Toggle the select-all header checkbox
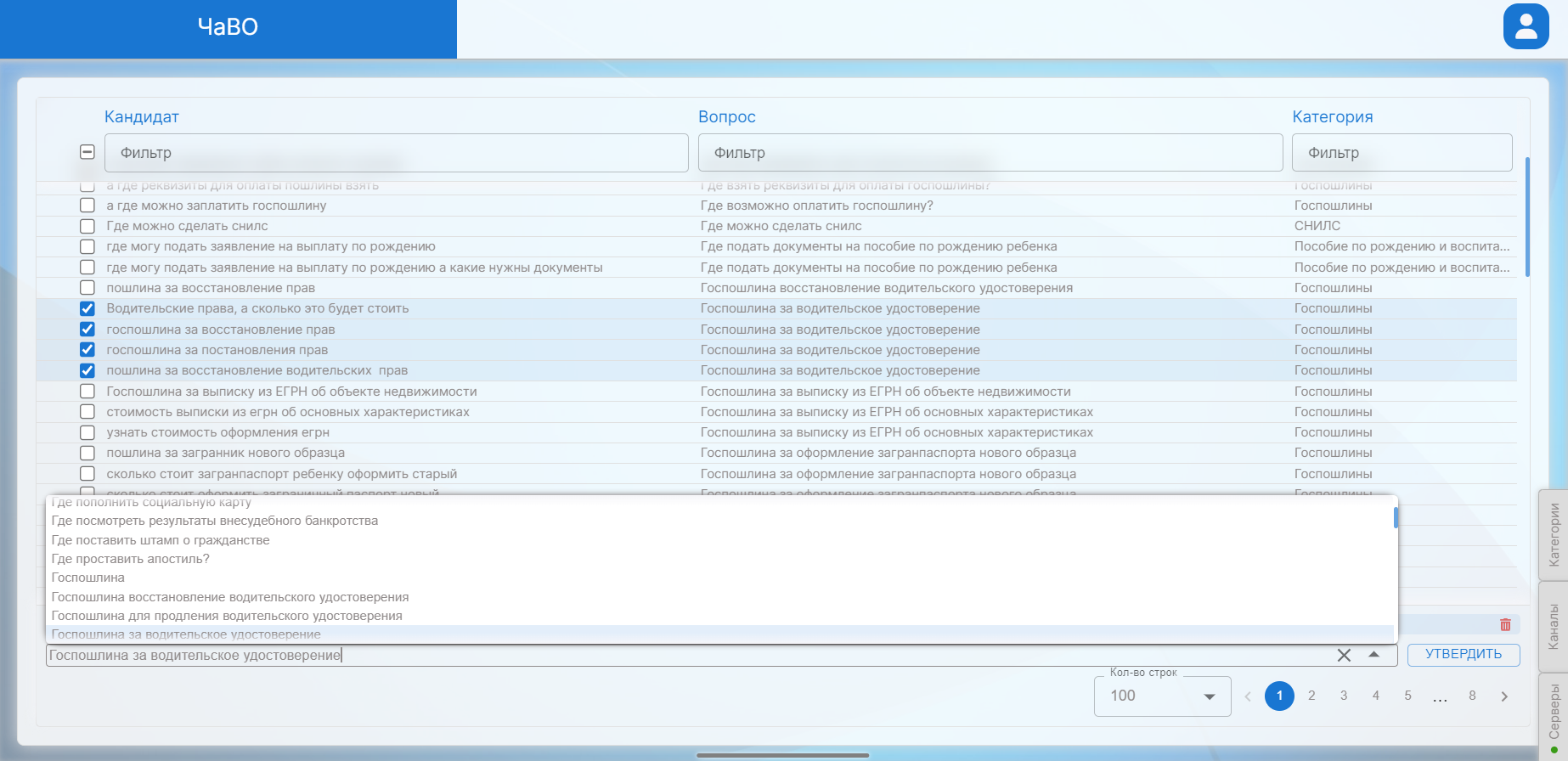Viewport: 1568px width, 761px height. coord(87,152)
